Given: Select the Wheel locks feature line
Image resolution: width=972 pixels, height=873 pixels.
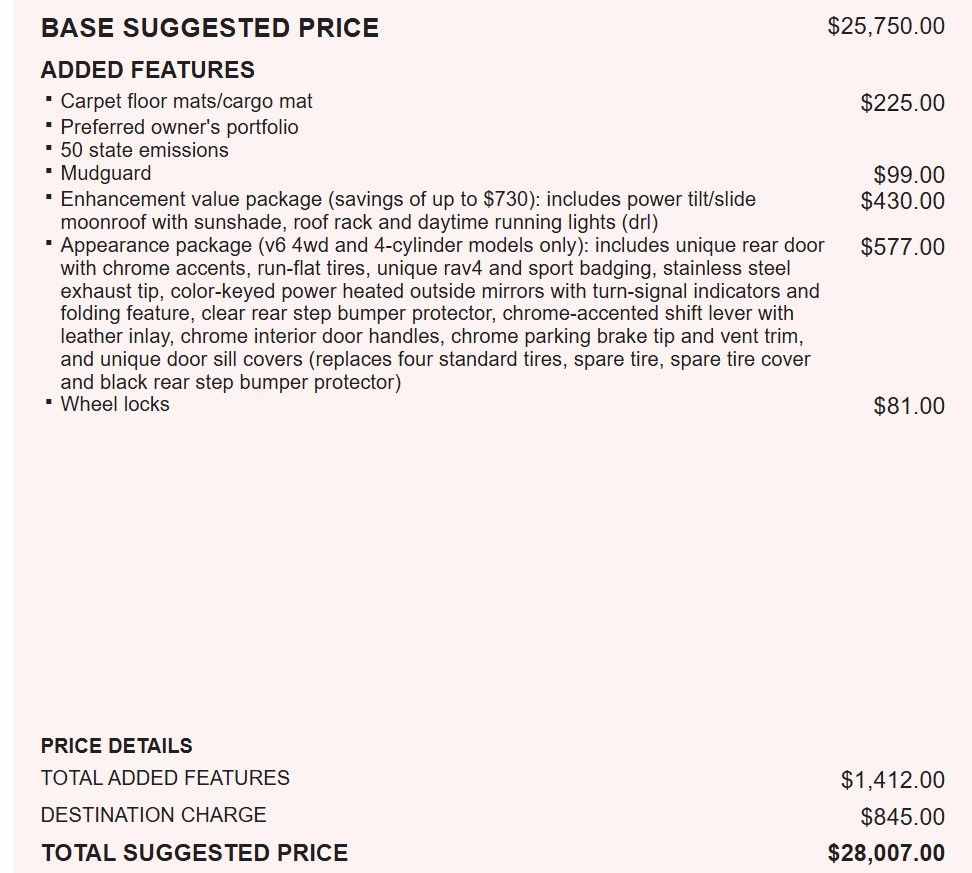Looking at the screenshot, I should pos(115,404).
